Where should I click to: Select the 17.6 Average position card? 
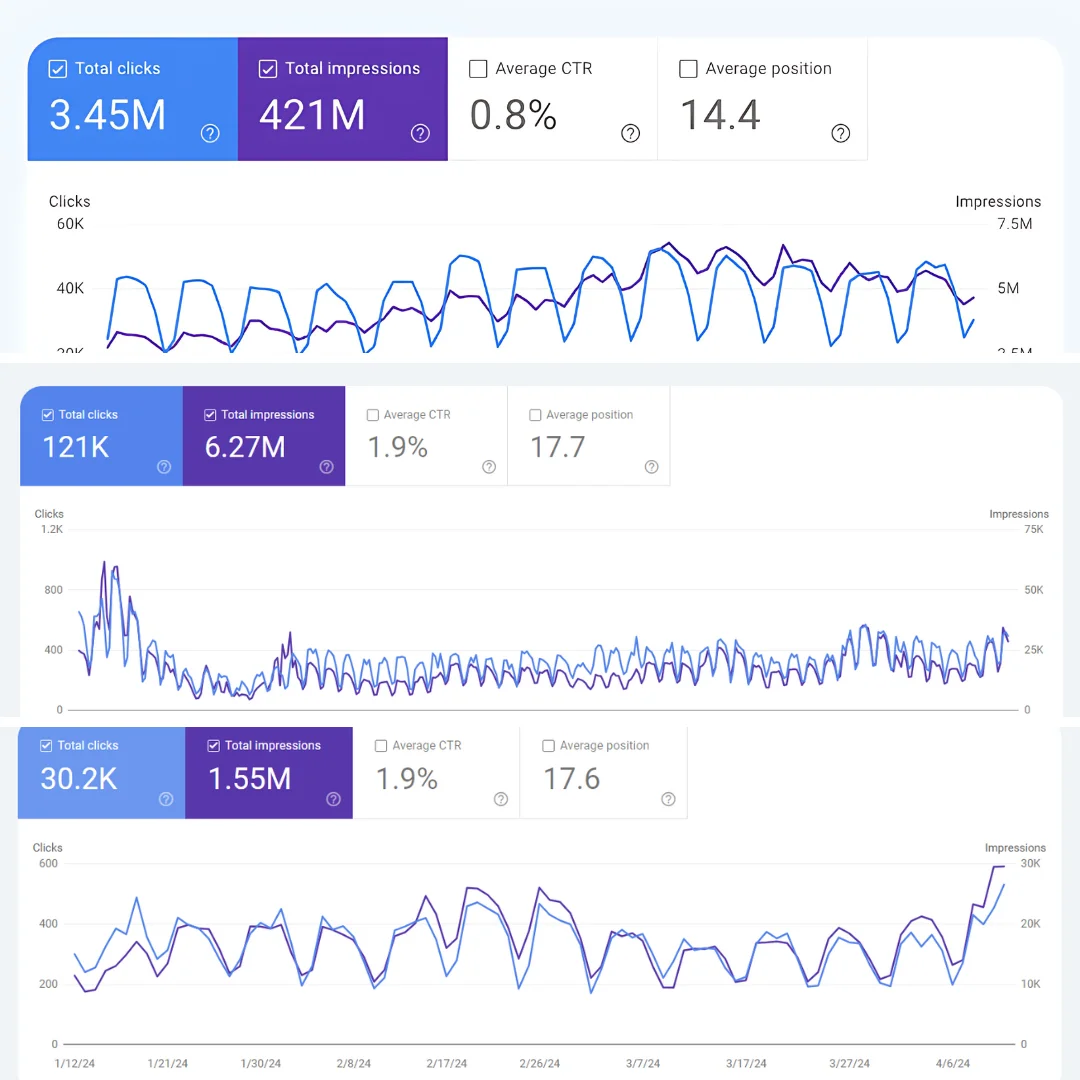[603, 772]
